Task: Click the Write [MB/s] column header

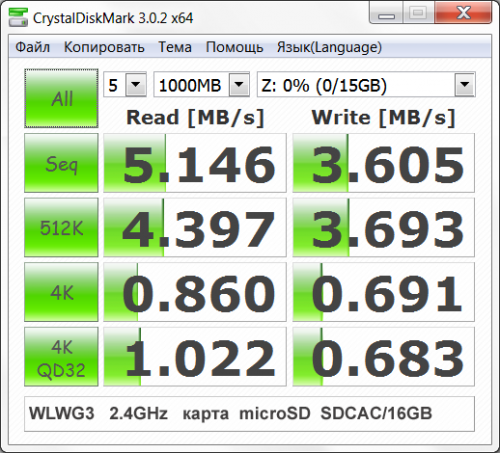Action: pyautogui.click(x=383, y=118)
